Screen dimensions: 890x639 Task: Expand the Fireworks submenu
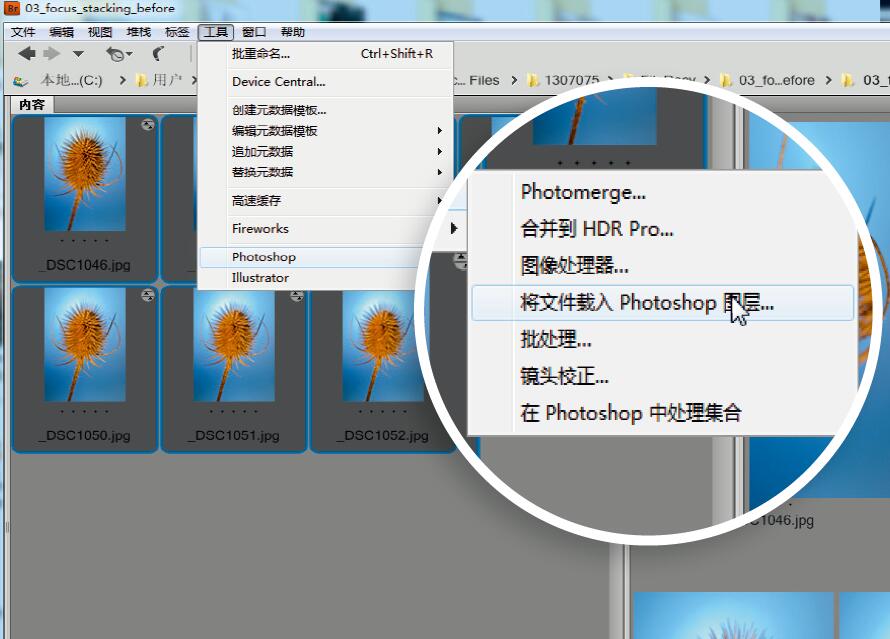click(x=455, y=229)
